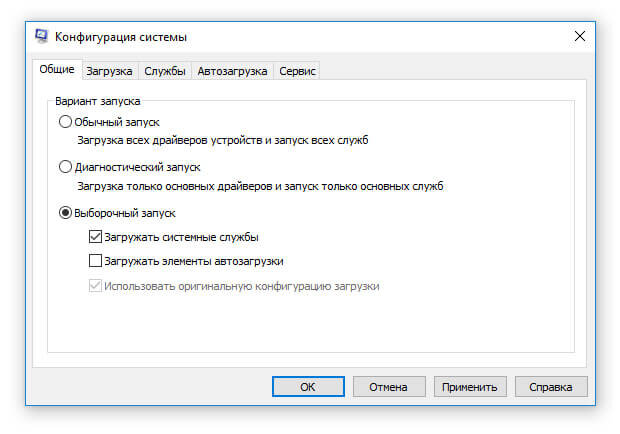Click text Загрузка только основных драйверов
This screenshot has height=434, width=620.
coord(175,186)
